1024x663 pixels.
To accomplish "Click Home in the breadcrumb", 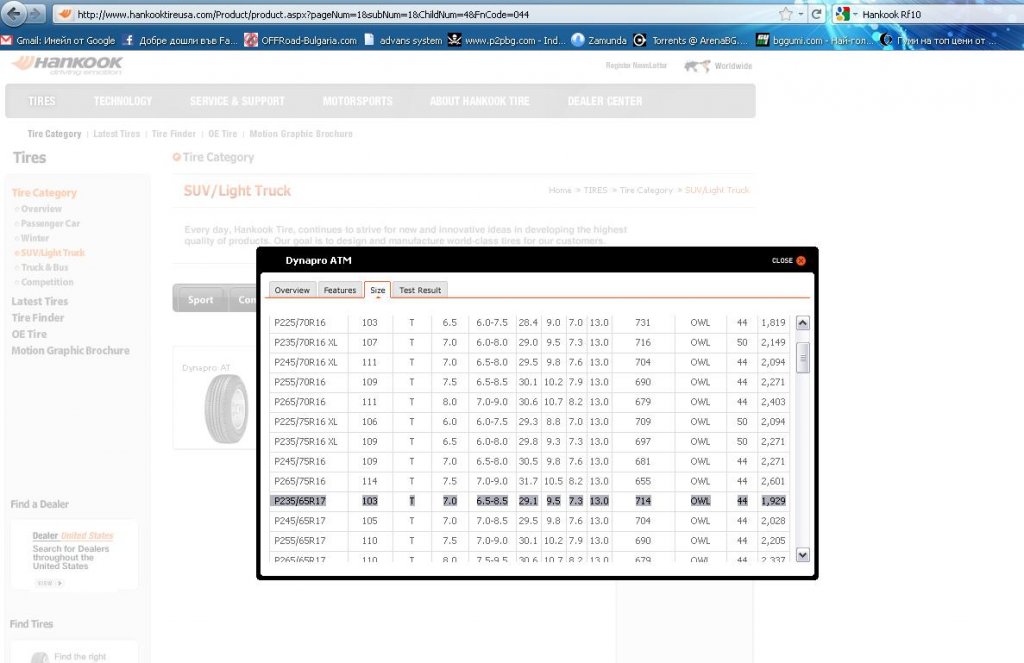I will point(560,190).
